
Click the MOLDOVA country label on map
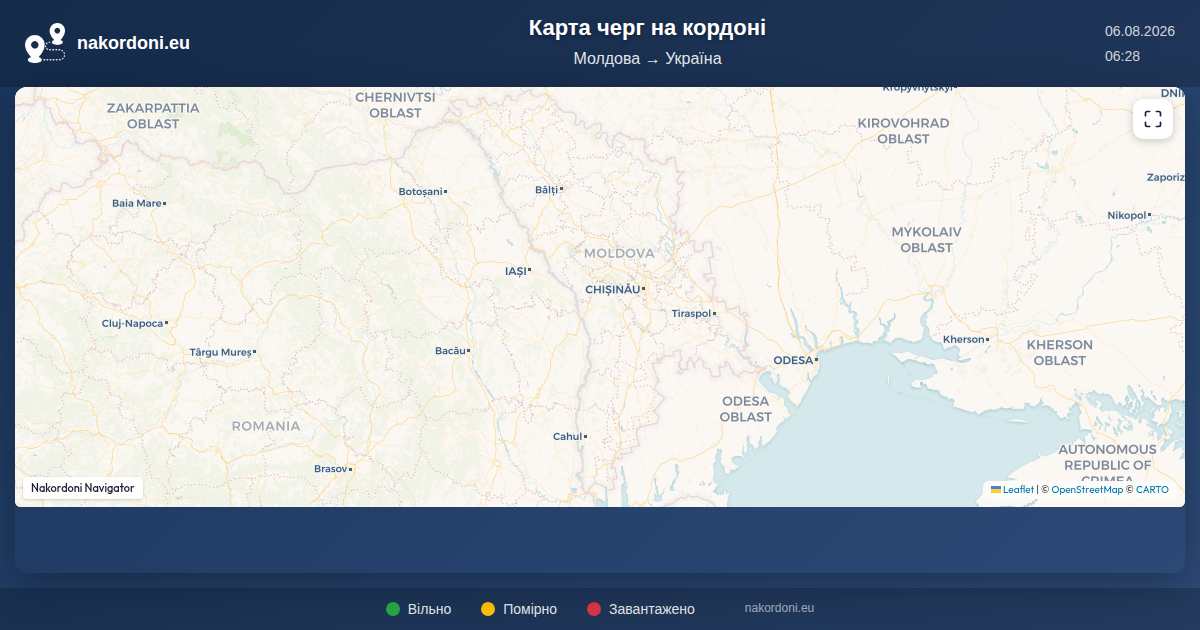619,254
